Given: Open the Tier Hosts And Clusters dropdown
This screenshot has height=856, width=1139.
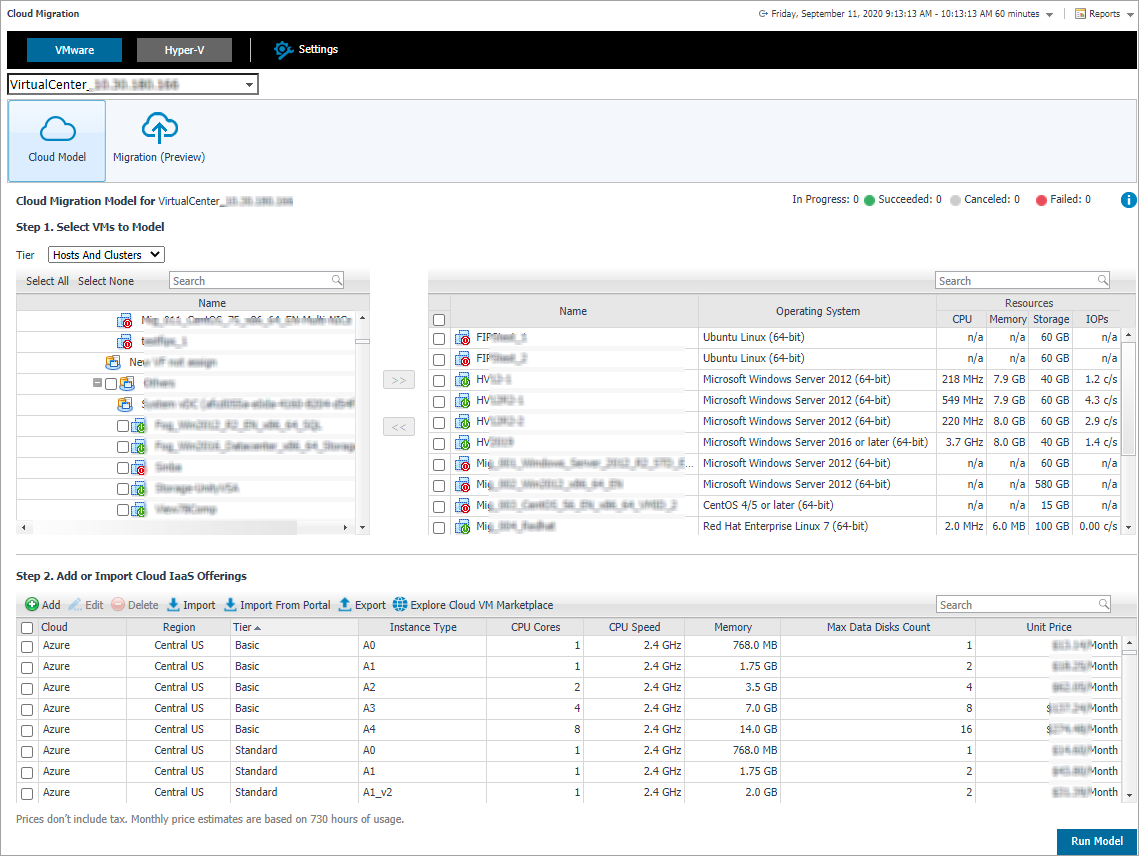Looking at the screenshot, I should tap(106, 255).
